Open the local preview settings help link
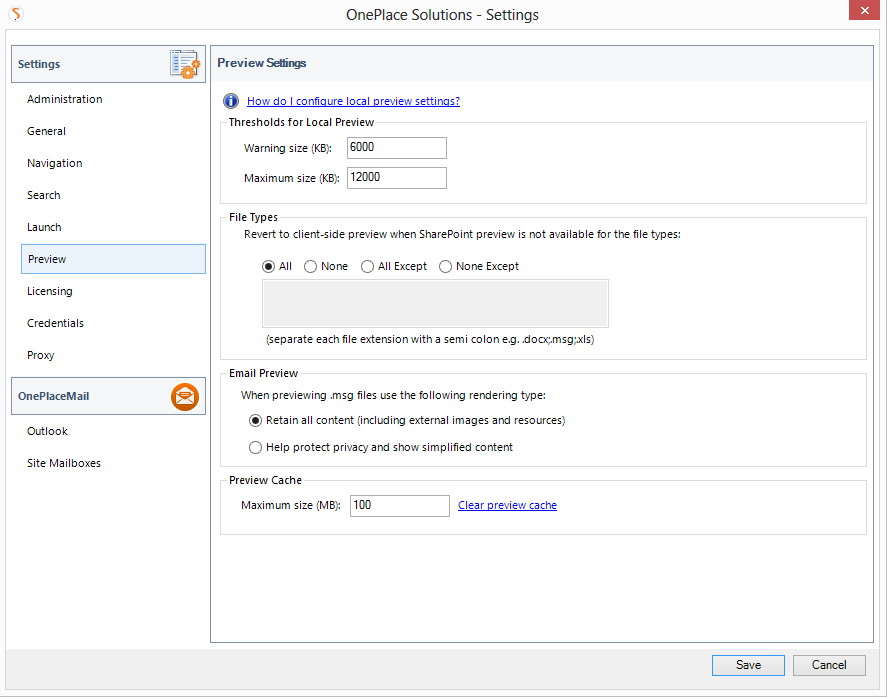Image resolution: width=887 pixels, height=697 pixels. click(353, 101)
